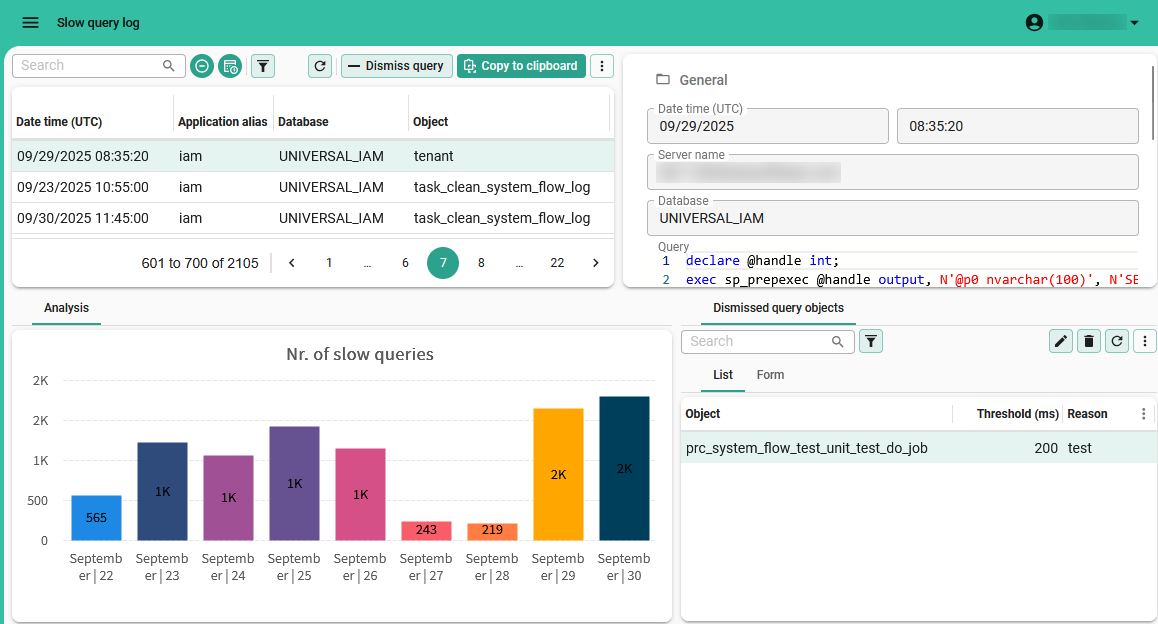Click the Dismiss query button
This screenshot has height=624, width=1158.
click(397, 66)
